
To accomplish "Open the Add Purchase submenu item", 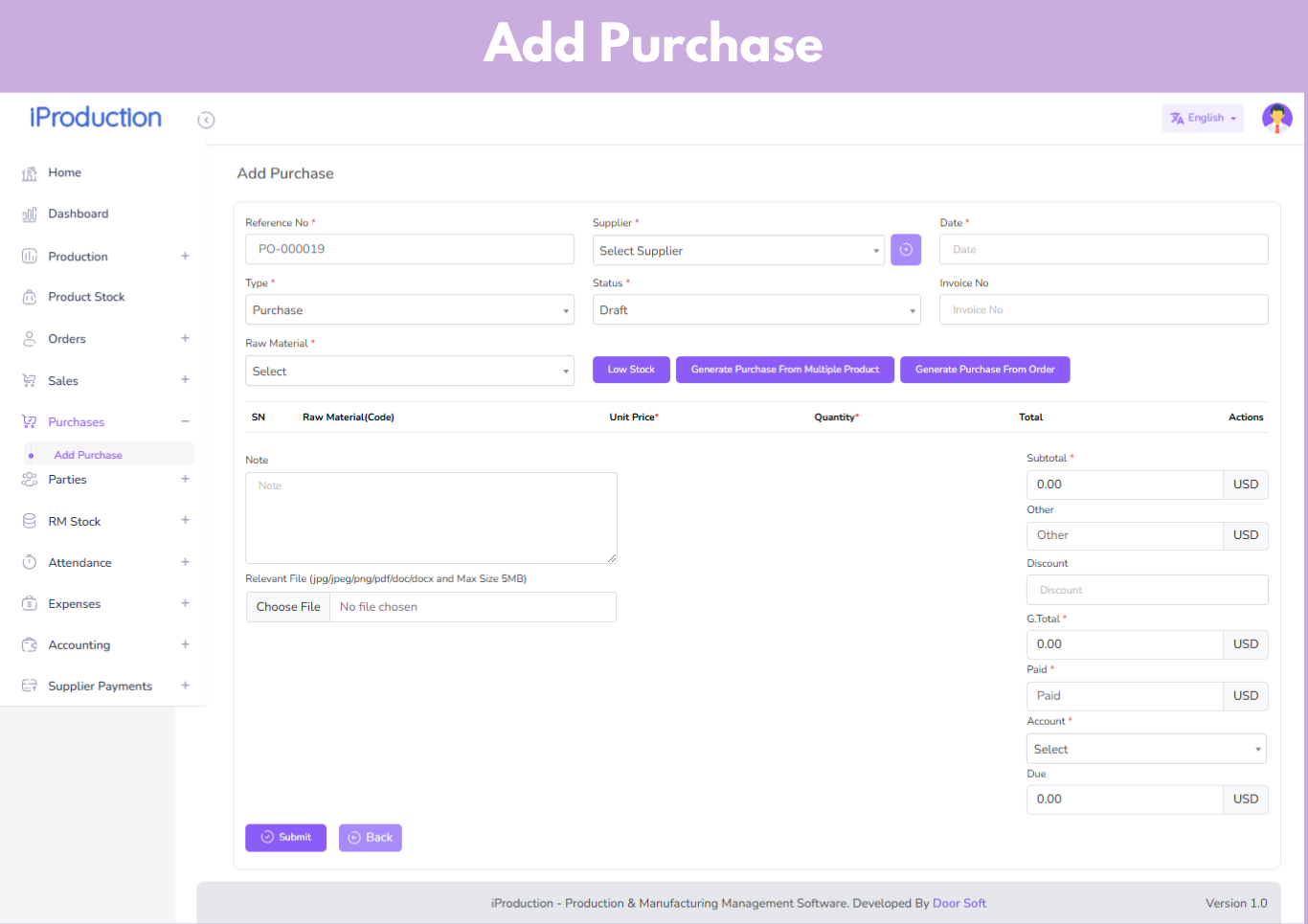I will tap(88, 455).
